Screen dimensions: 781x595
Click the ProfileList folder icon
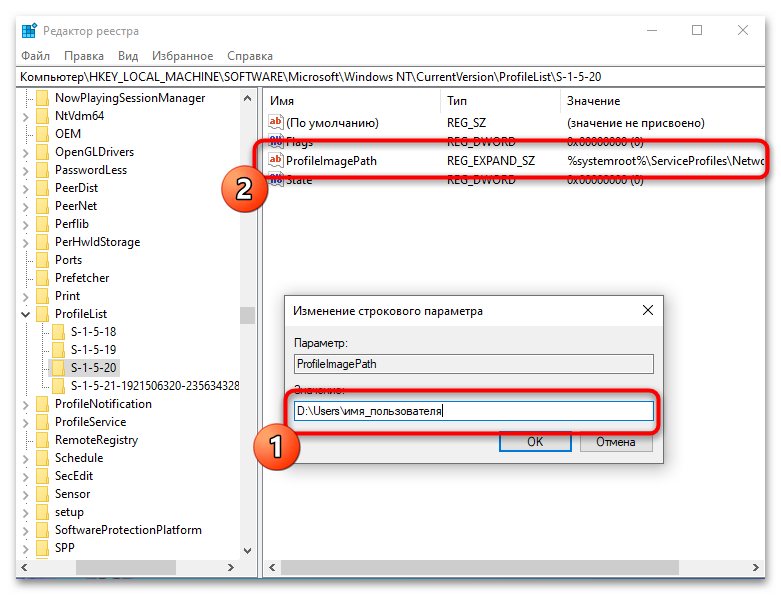point(43,314)
